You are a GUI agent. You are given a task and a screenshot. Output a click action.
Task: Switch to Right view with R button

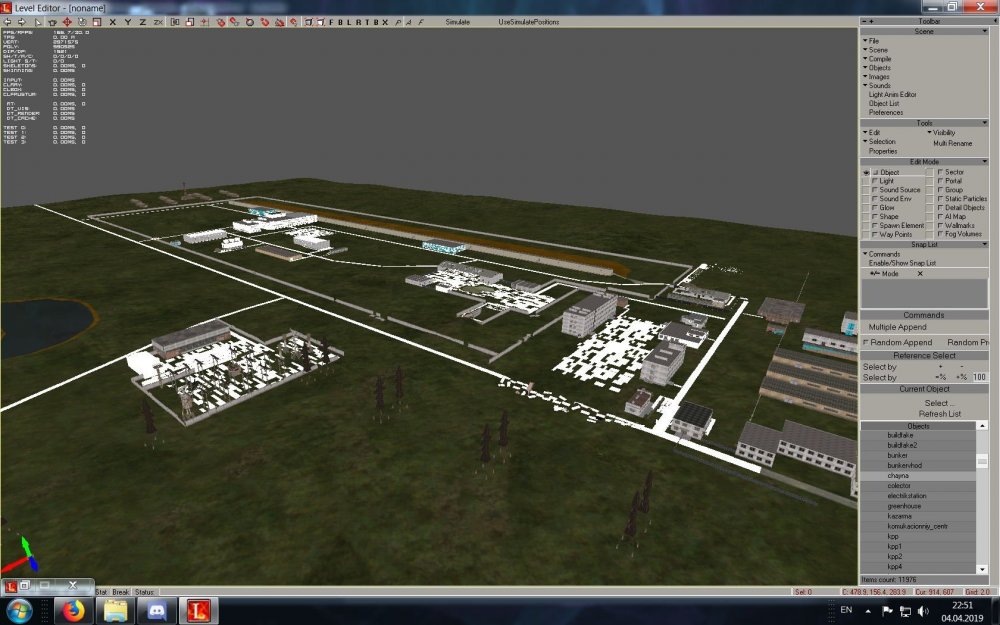(x=358, y=22)
